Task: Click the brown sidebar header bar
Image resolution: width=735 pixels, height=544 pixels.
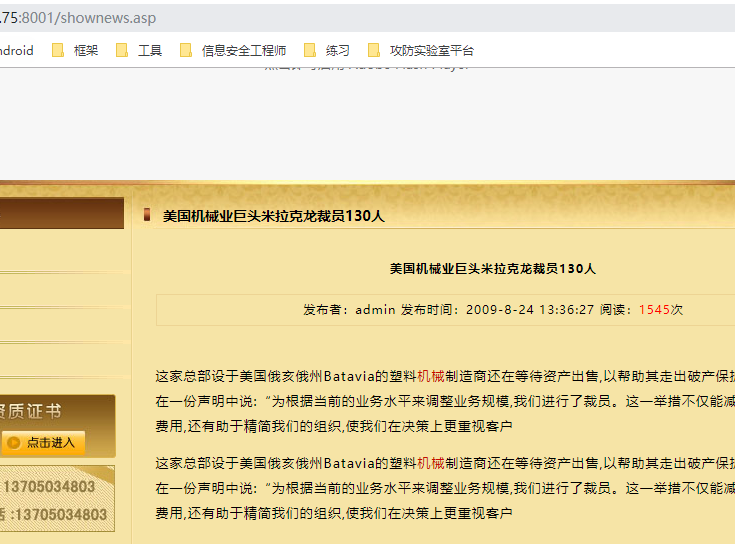Action: 62,213
